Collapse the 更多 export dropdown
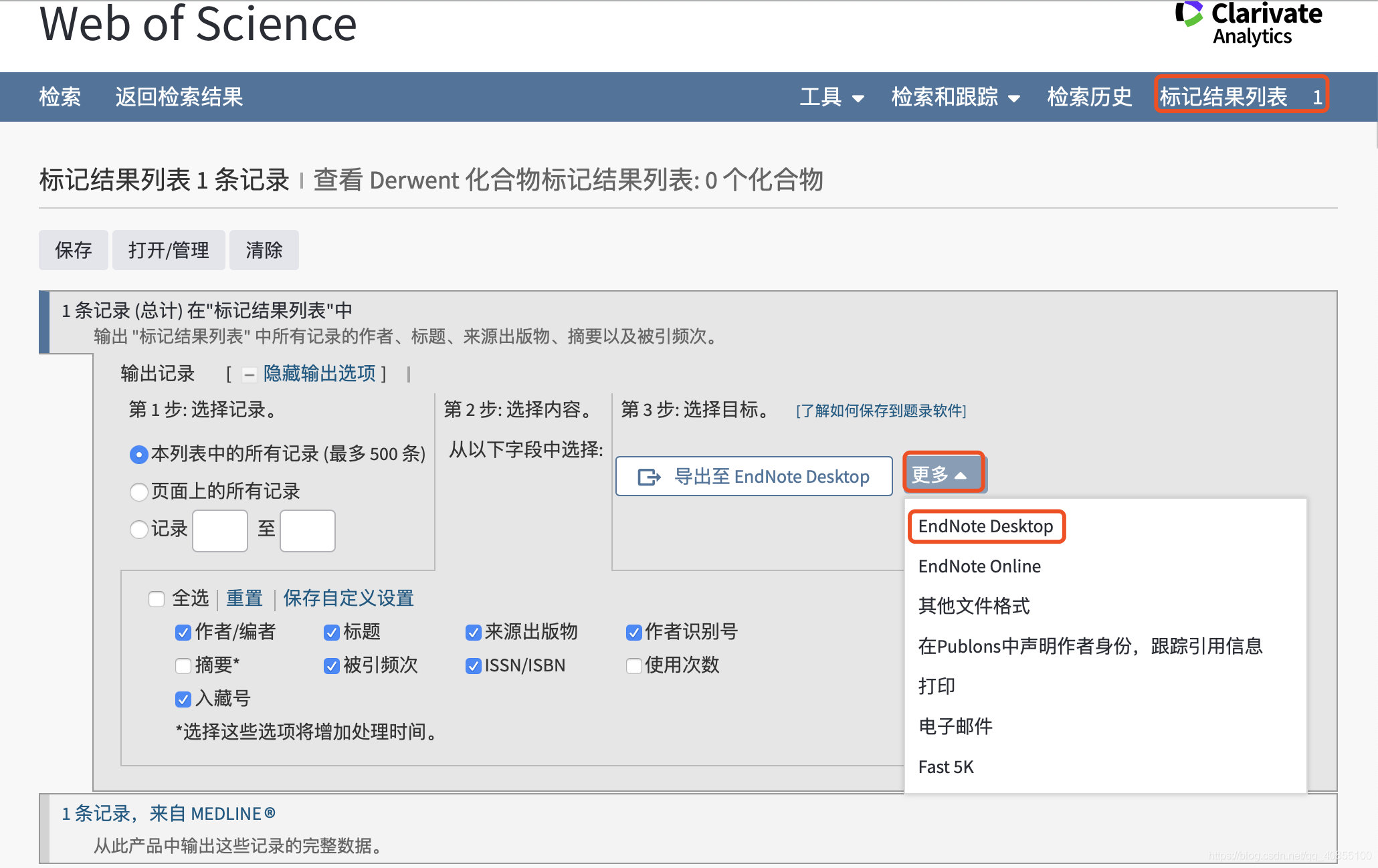Screen dimensions: 1378x868 (x=944, y=474)
